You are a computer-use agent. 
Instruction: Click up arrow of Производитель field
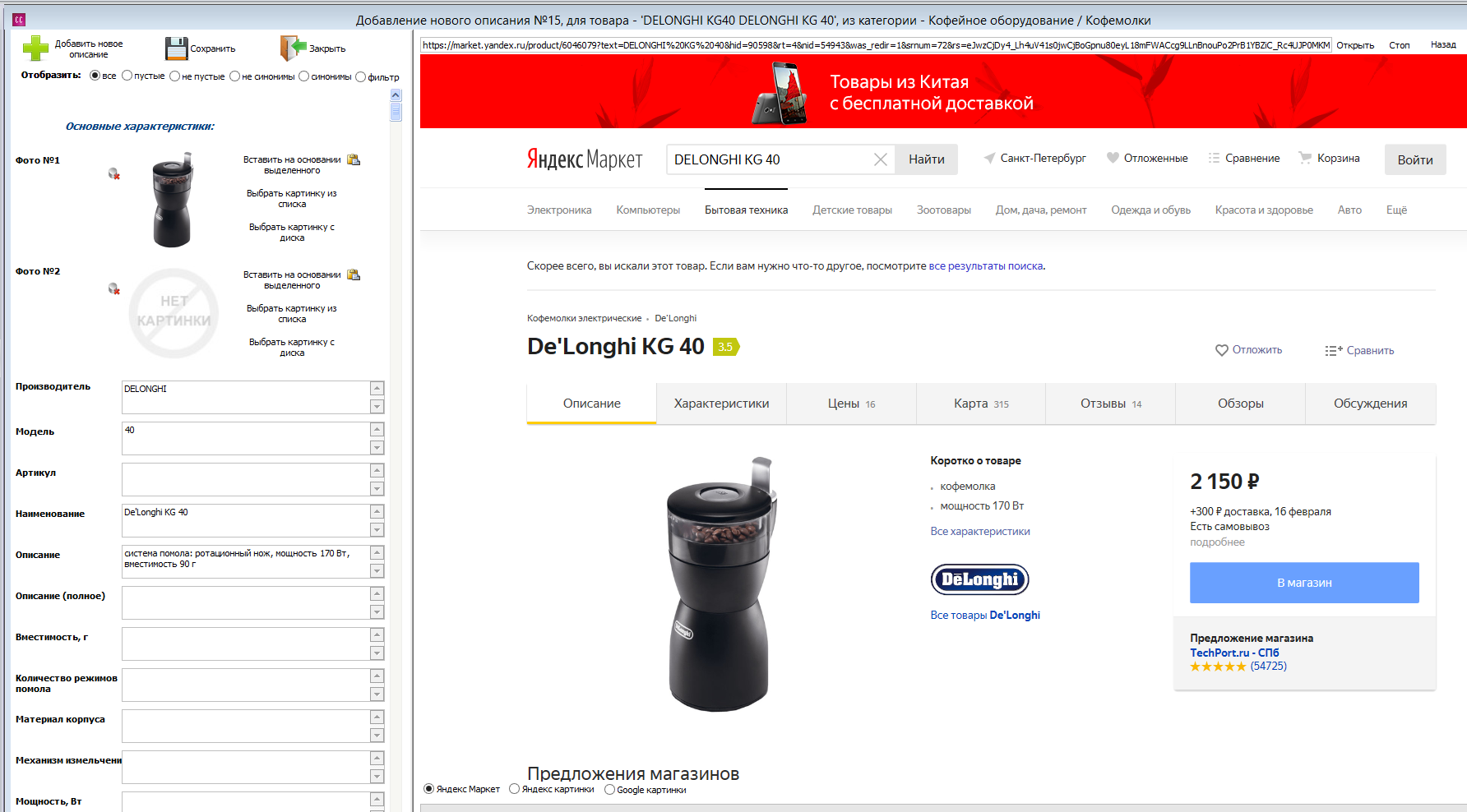pyautogui.click(x=377, y=388)
